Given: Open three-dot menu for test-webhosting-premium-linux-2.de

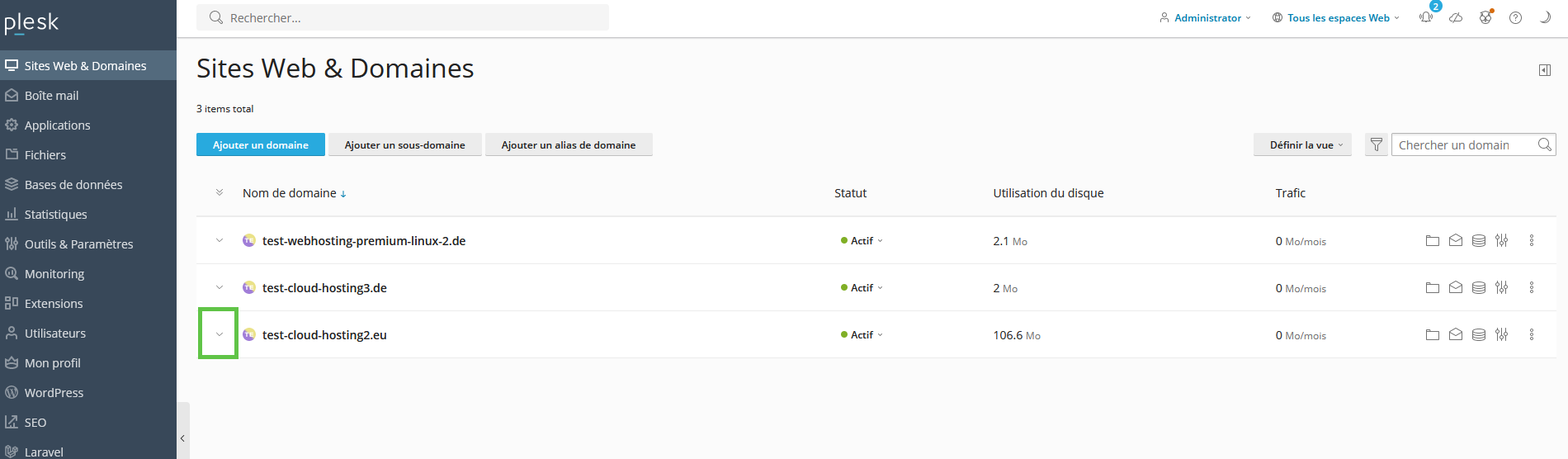Looking at the screenshot, I should [x=1532, y=241].
